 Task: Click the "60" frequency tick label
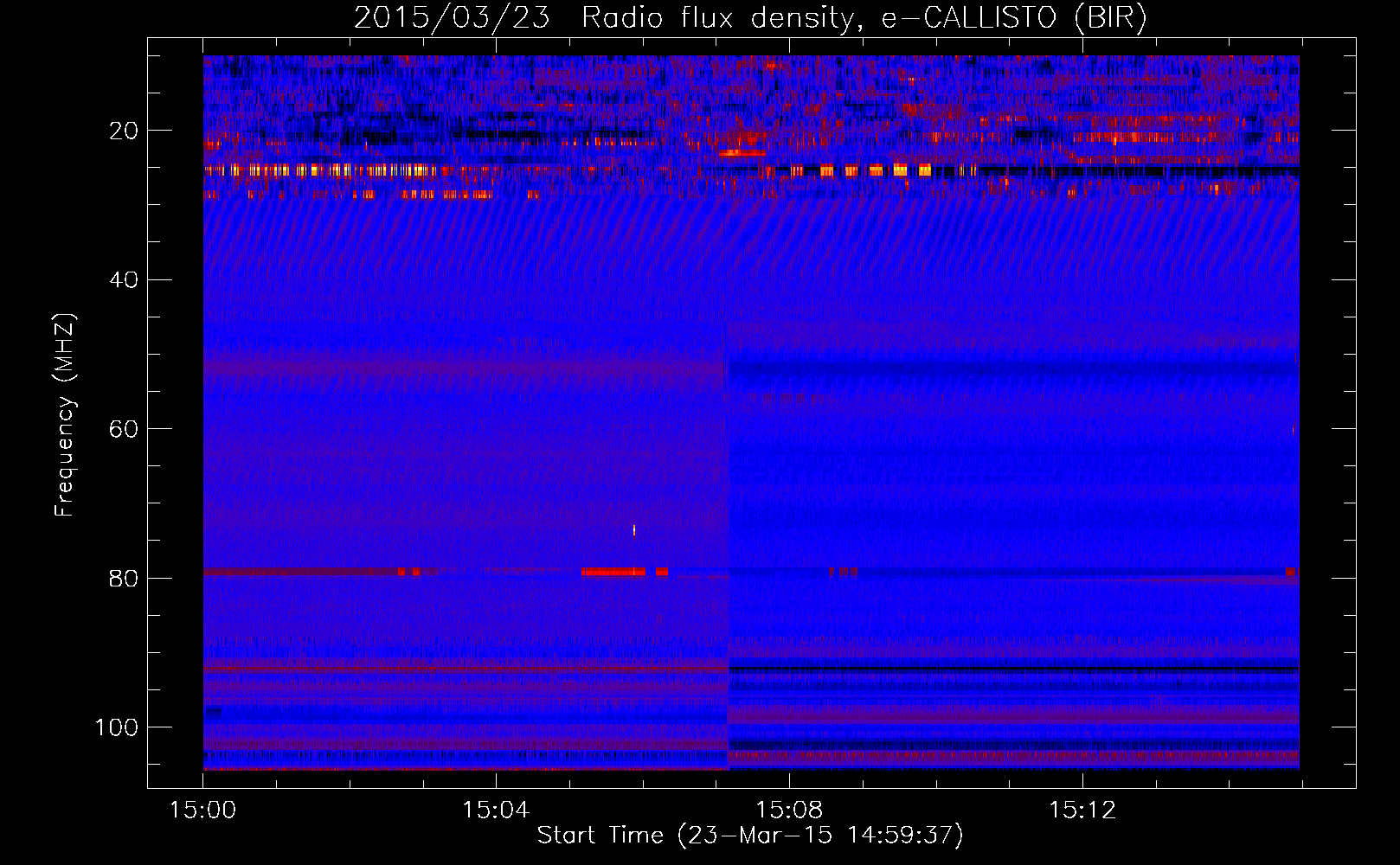124,430
